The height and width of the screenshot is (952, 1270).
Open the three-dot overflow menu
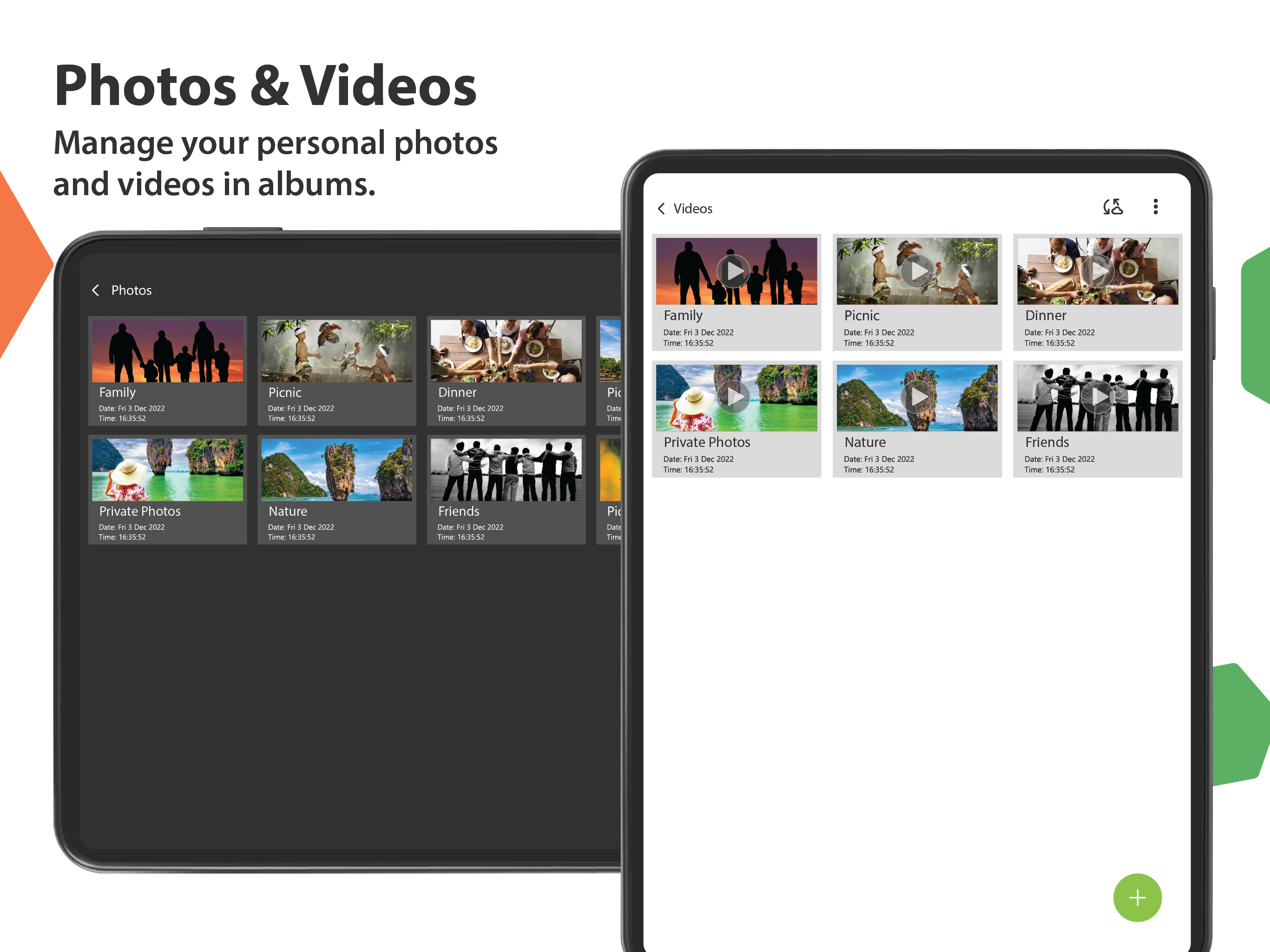tap(1155, 207)
